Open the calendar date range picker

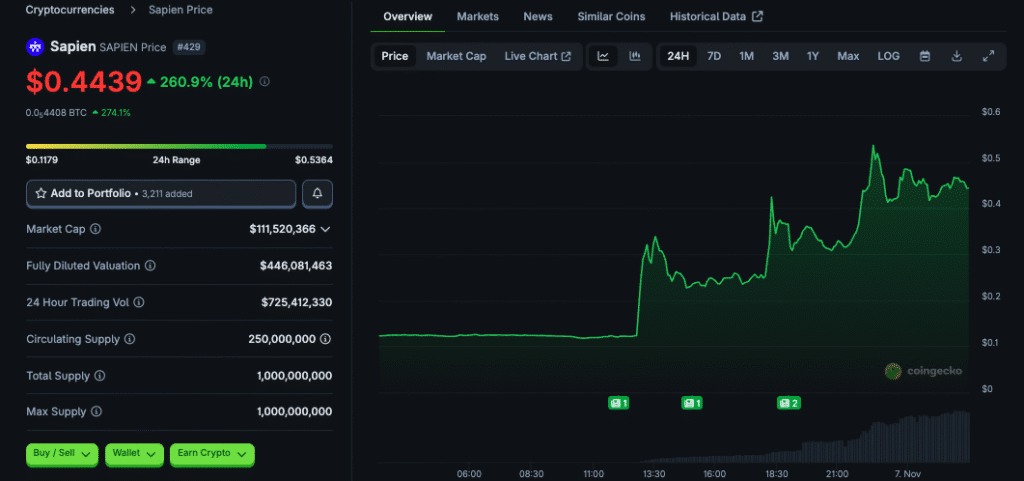[925, 56]
